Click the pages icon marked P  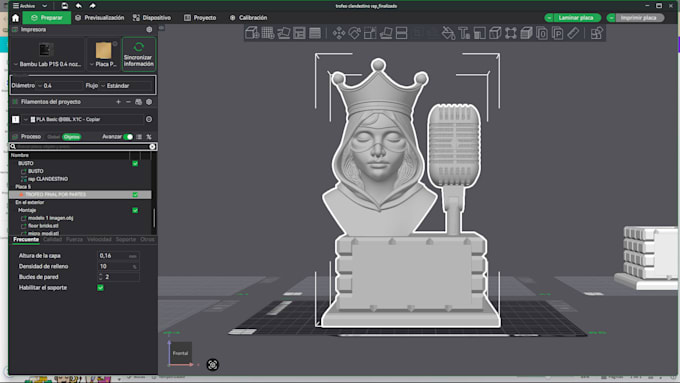point(558,33)
